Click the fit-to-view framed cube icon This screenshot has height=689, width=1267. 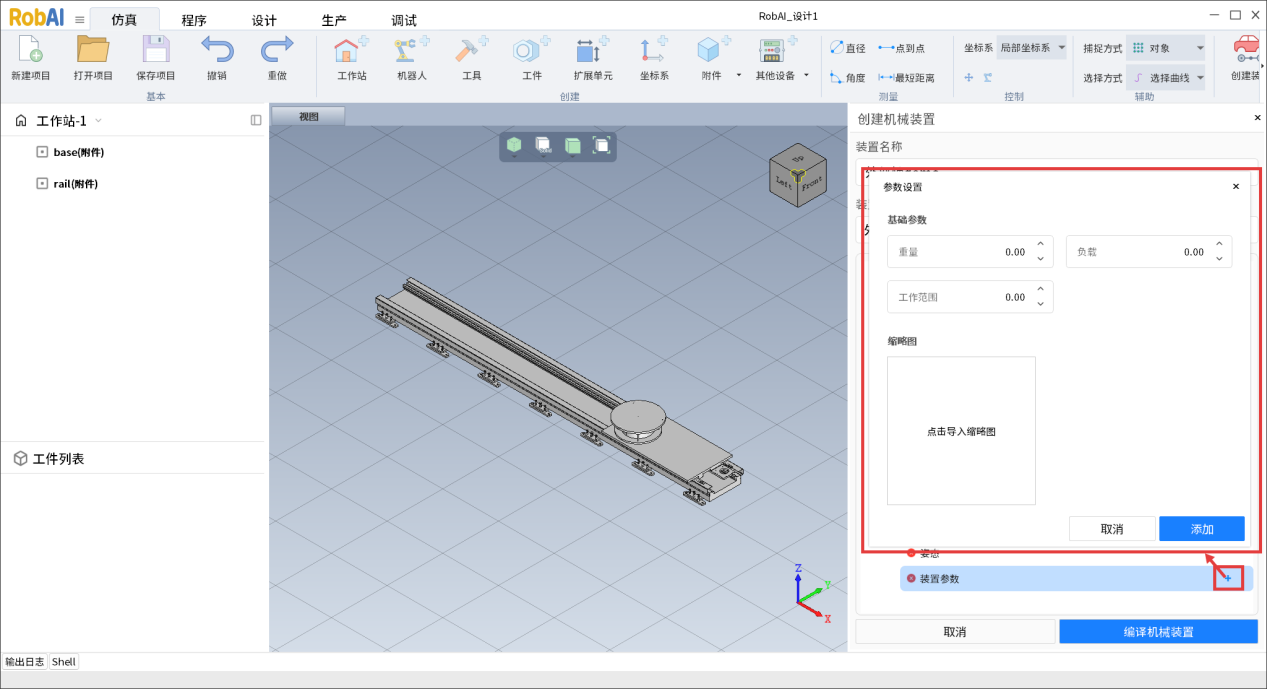click(x=602, y=146)
